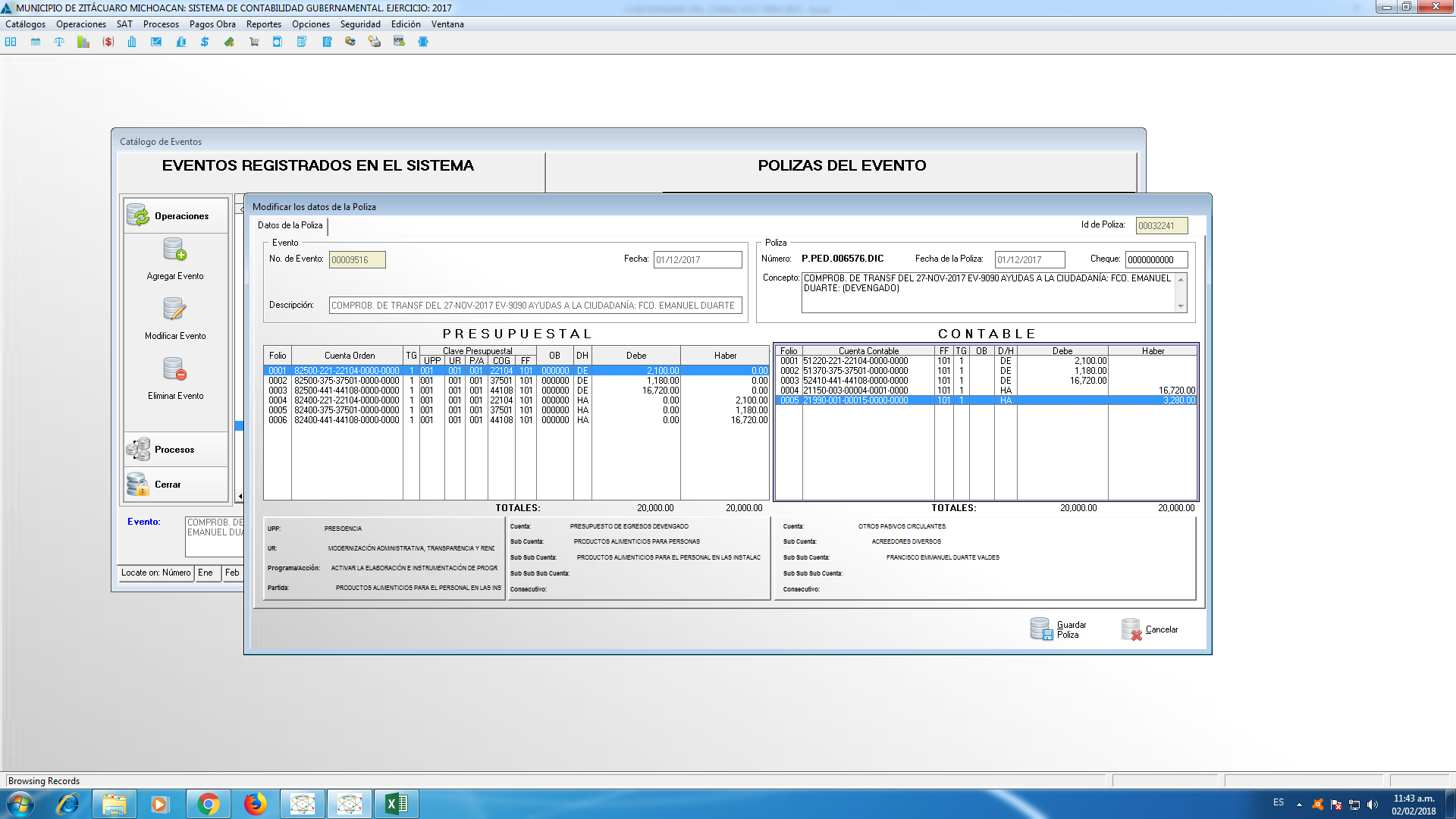This screenshot has width=1456, height=819.
Task: Click the Feb month tab
Action: pyautogui.click(x=232, y=573)
